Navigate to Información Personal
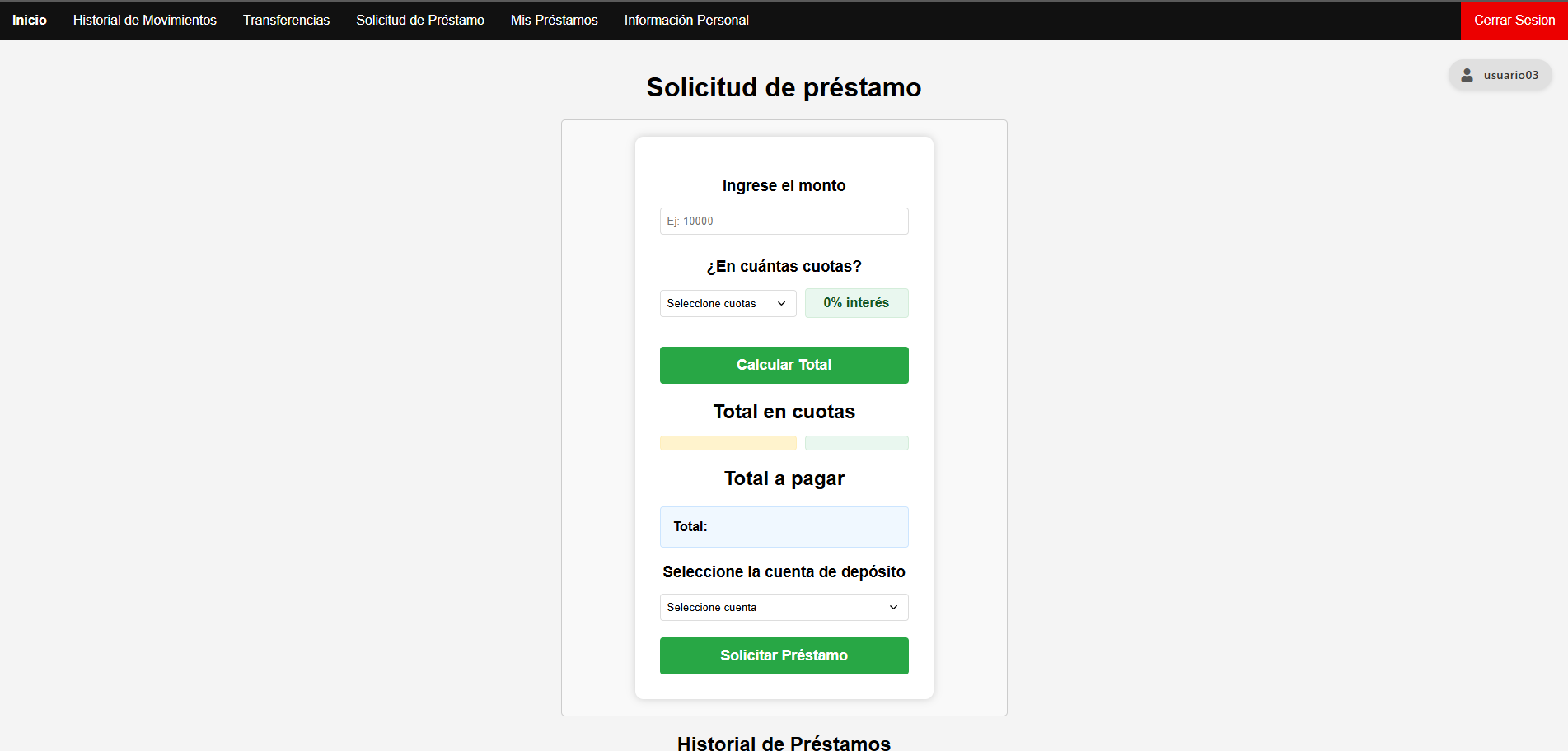 pyautogui.click(x=686, y=20)
